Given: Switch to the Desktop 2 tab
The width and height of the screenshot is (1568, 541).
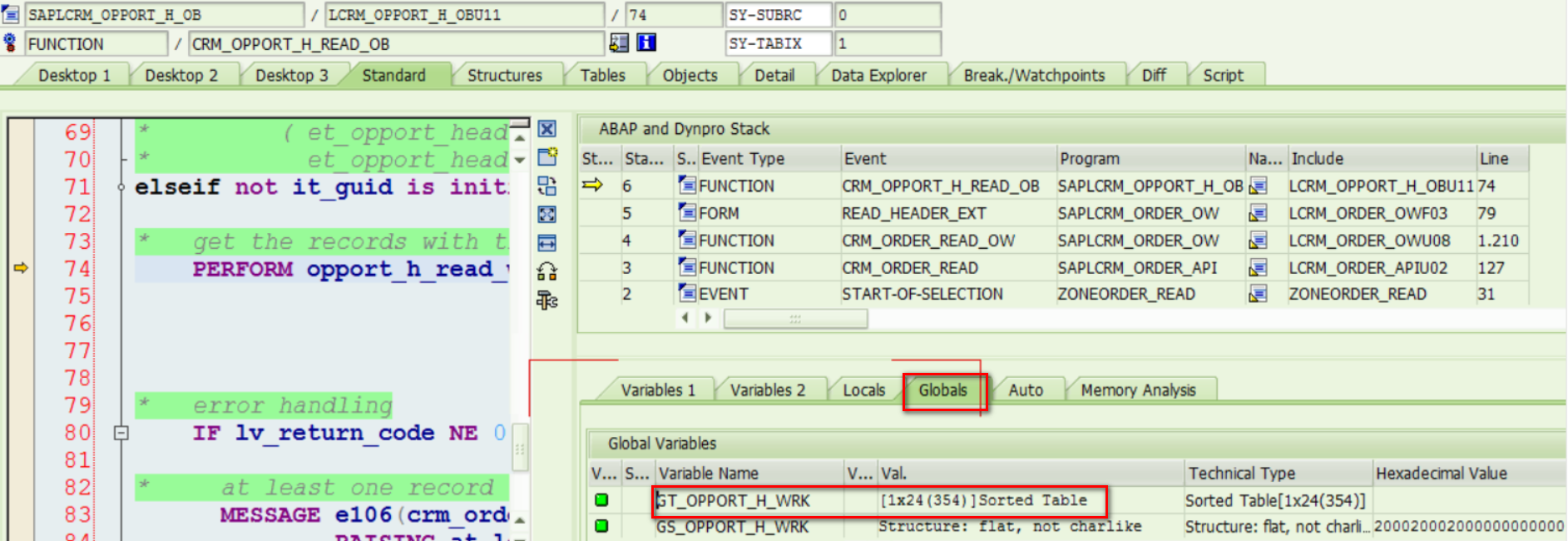Looking at the screenshot, I should coord(181,75).
